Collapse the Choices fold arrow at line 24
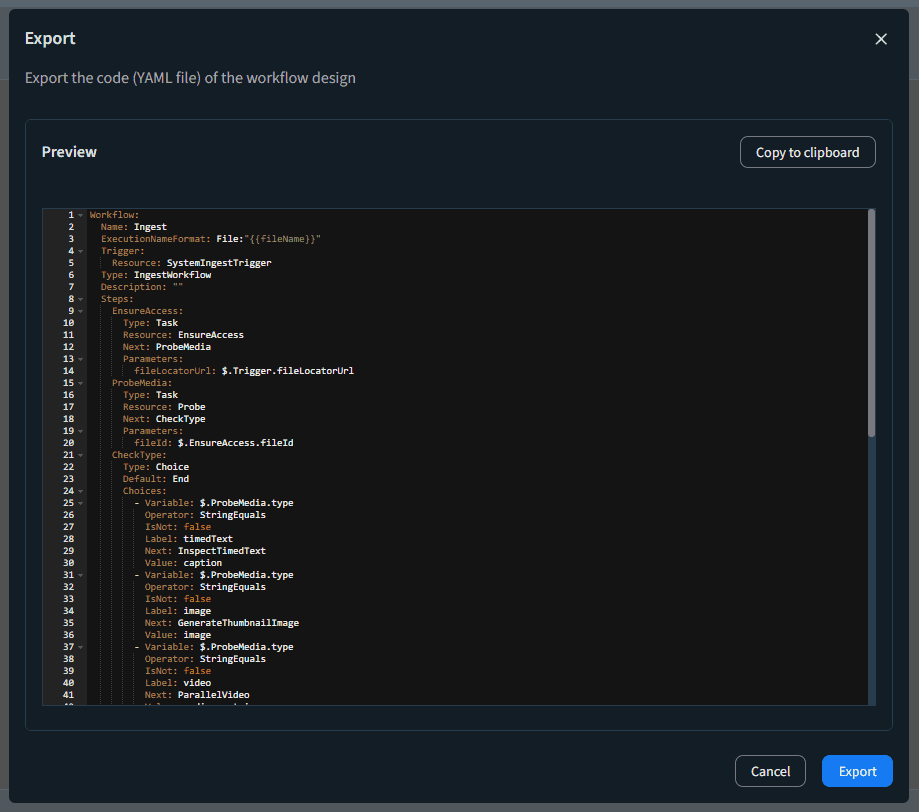Image resolution: width=919 pixels, height=812 pixels. (80, 491)
